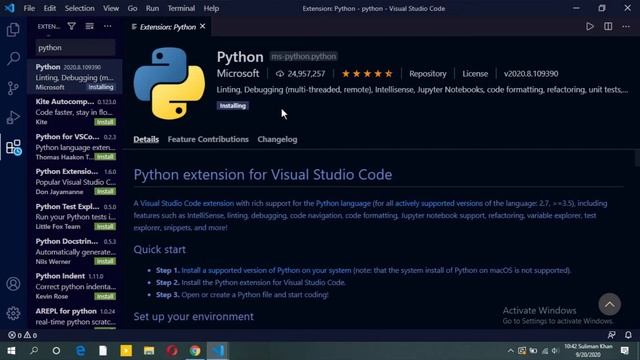The height and width of the screenshot is (360, 640).
Task: Open the feedback icon in status bar
Action: click(x=611, y=335)
